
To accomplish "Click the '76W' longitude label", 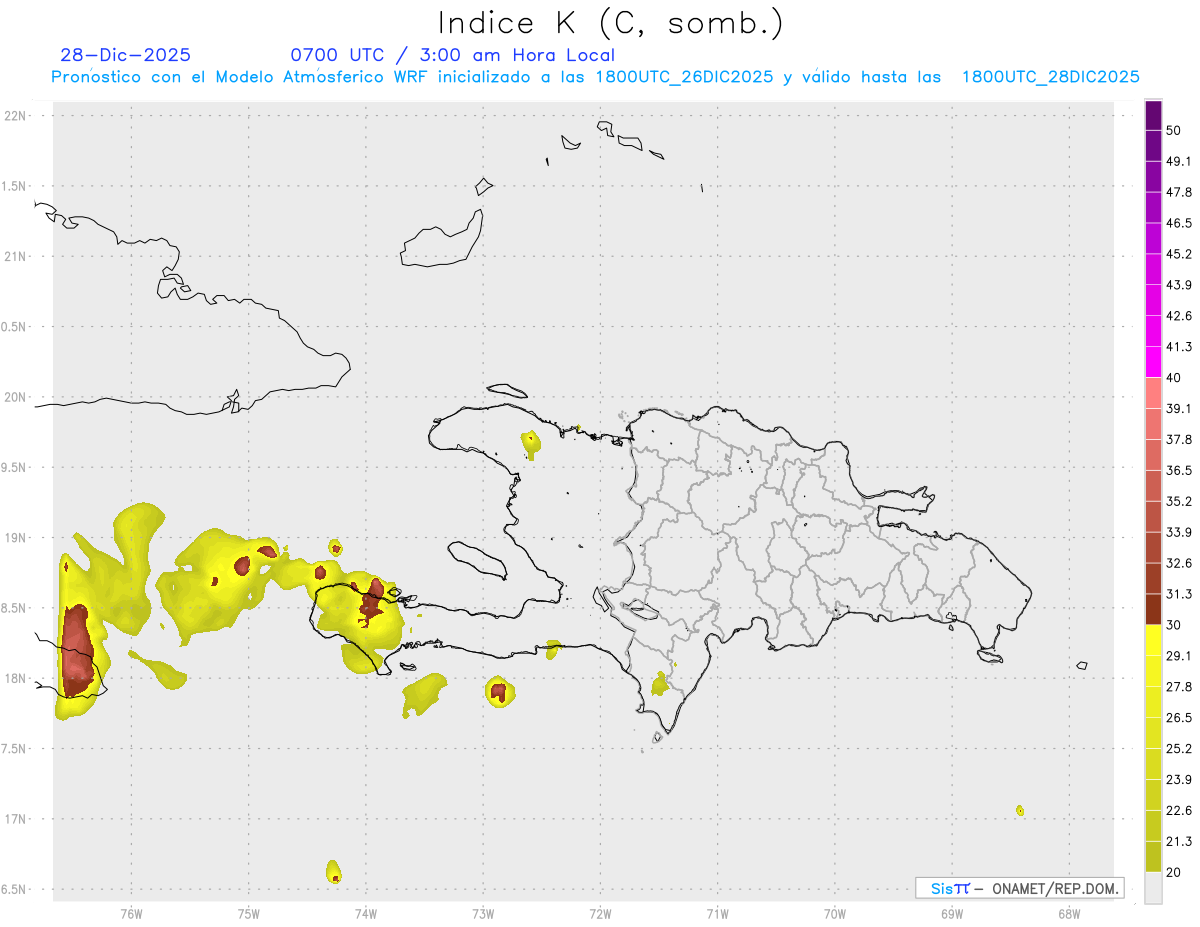I will (131, 914).
